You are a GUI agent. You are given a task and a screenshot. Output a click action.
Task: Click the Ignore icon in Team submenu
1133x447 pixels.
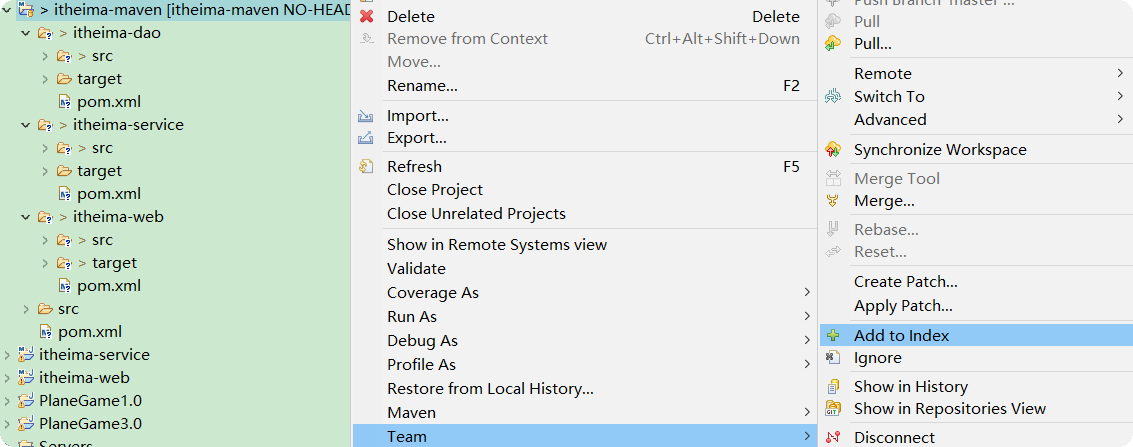833,358
